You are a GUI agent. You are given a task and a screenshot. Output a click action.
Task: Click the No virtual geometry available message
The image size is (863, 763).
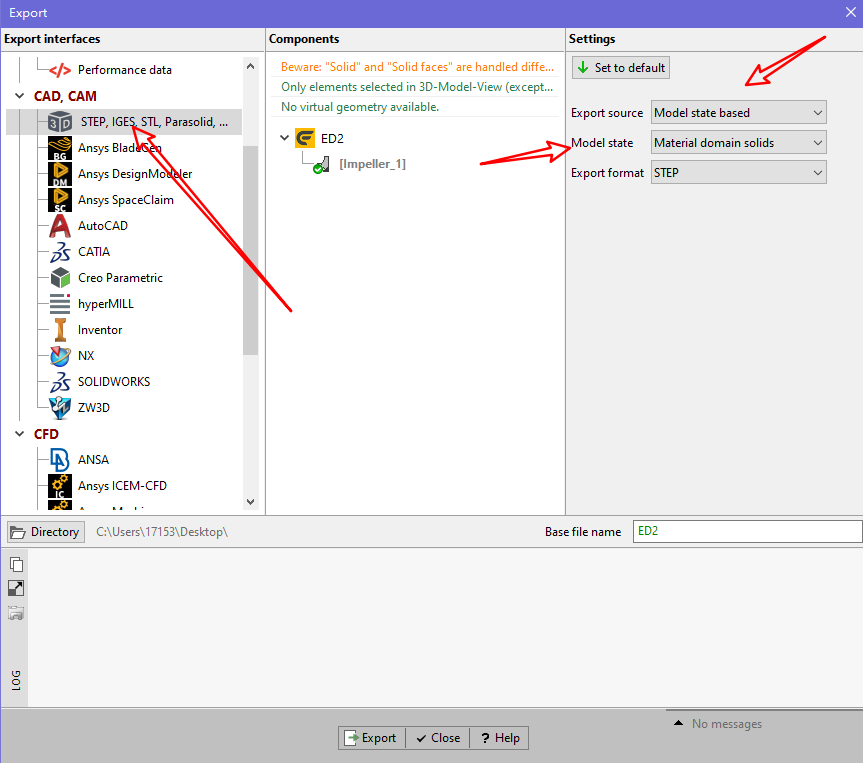(x=360, y=107)
